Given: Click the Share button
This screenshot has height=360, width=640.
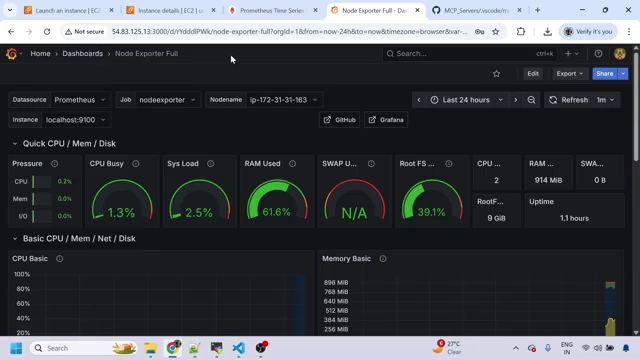Looking at the screenshot, I should (604, 74).
